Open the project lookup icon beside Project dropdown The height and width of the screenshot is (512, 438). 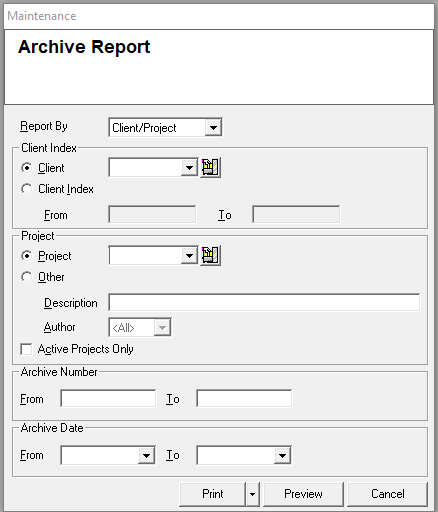tap(210, 256)
